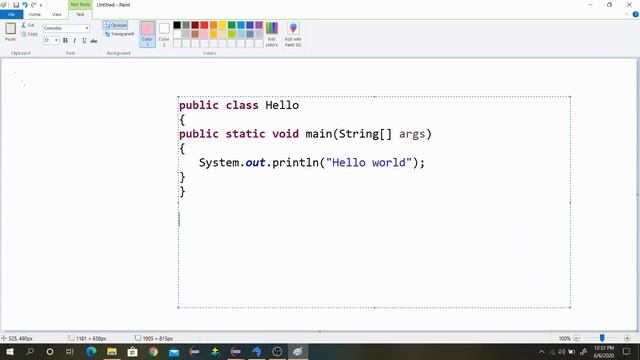Image resolution: width=640 pixels, height=360 pixels.
Task: Pick the black color swatch
Action: (177, 25)
